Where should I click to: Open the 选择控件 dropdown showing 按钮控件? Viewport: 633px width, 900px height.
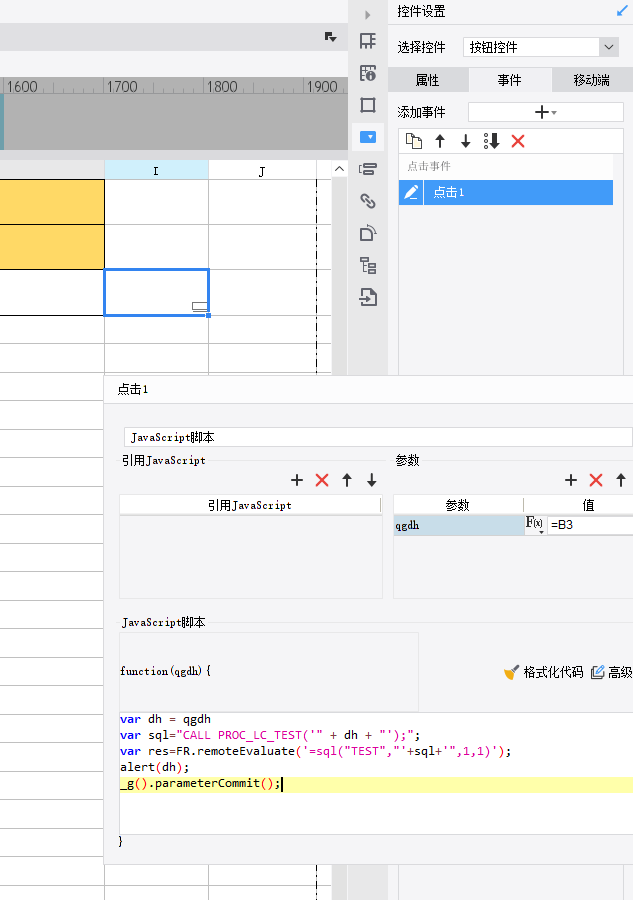[541, 47]
